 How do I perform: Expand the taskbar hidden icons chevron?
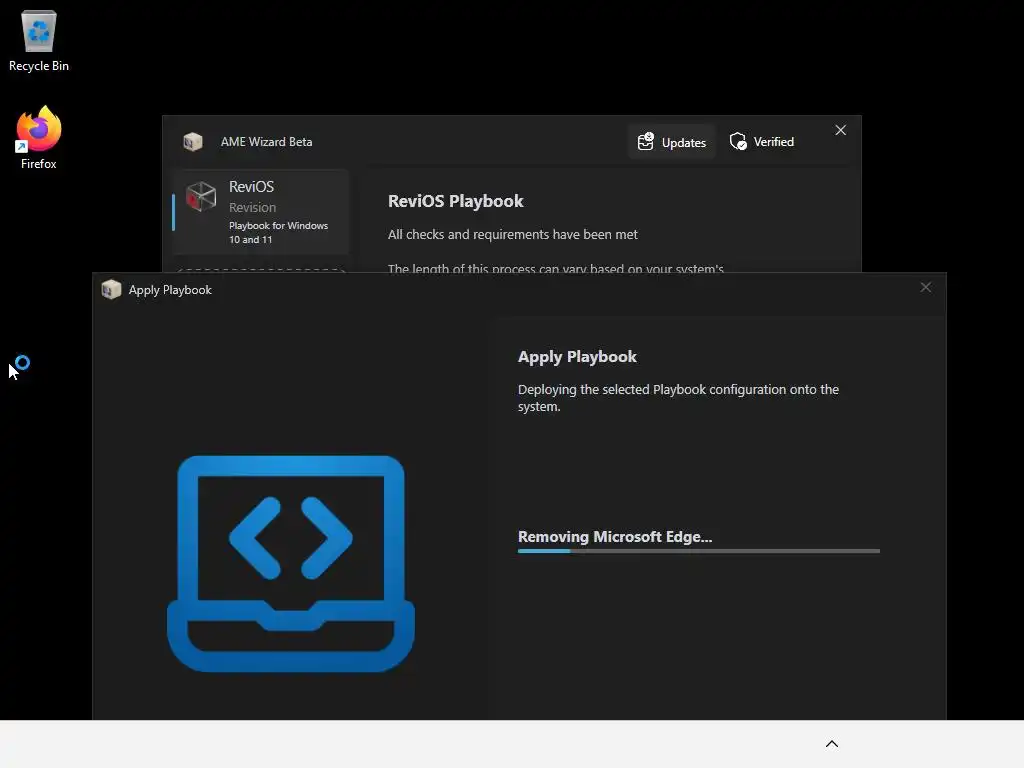tap(832, 744)
